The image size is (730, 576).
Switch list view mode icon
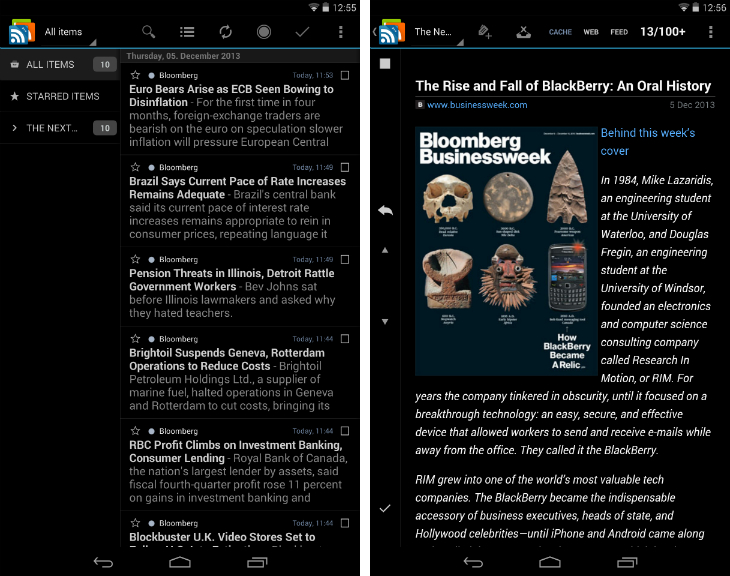[x=187, y=32]
